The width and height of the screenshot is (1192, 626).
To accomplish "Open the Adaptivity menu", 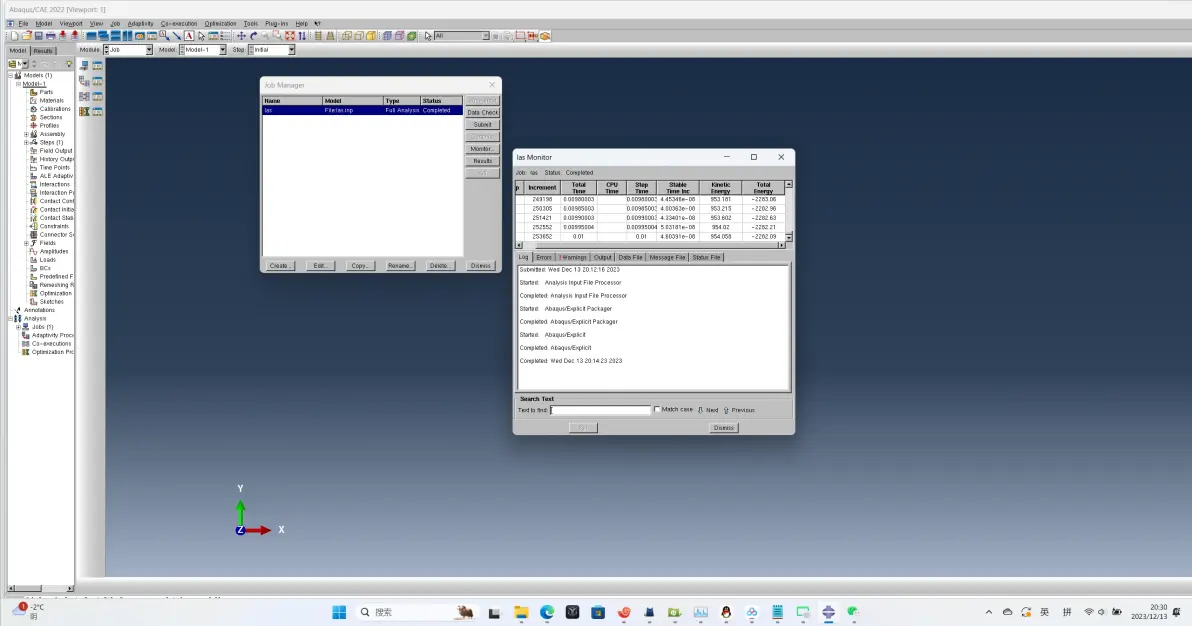I will click(x=140, y=24).
